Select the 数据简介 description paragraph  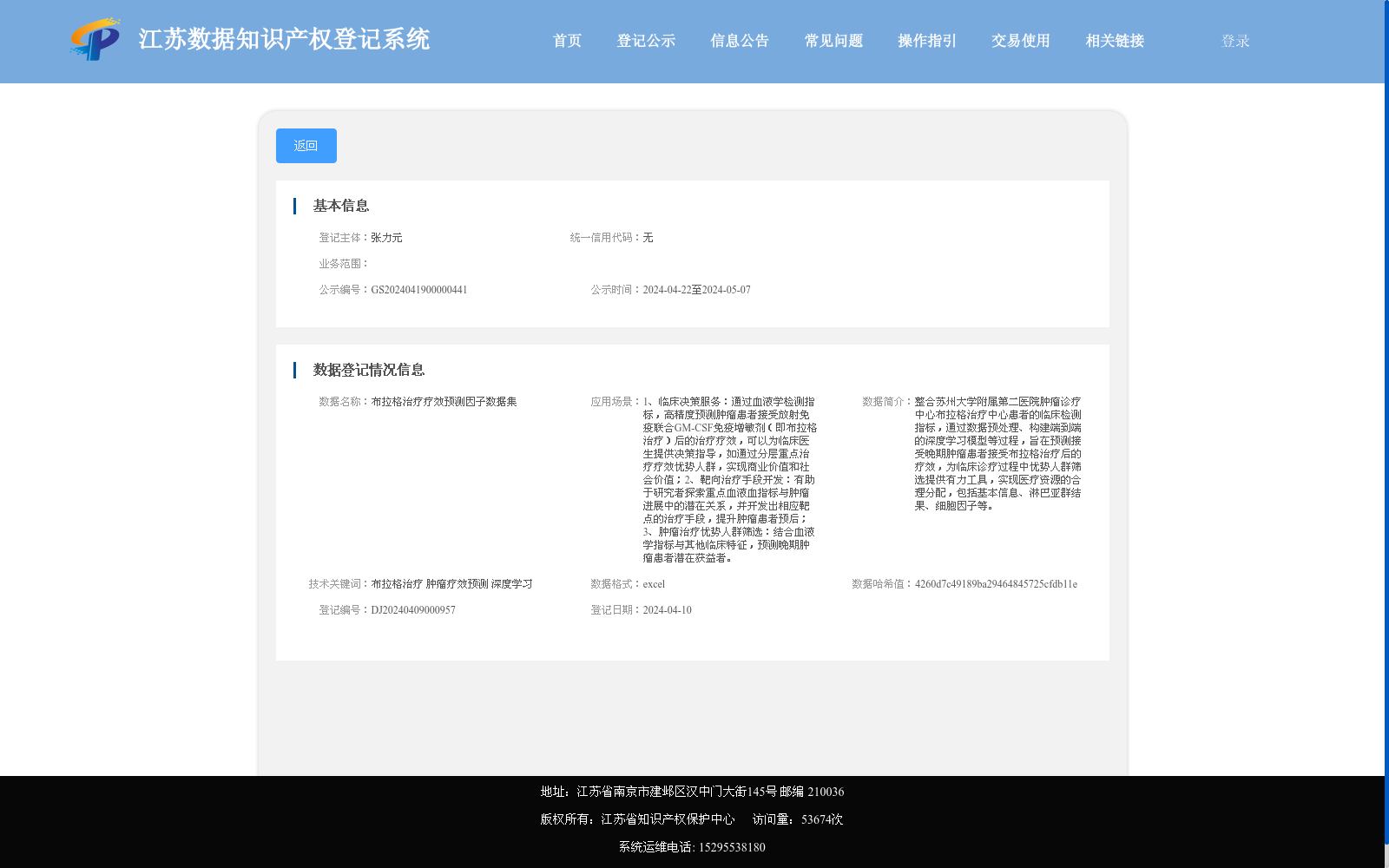pyautogui.click(x=998, y=454)
